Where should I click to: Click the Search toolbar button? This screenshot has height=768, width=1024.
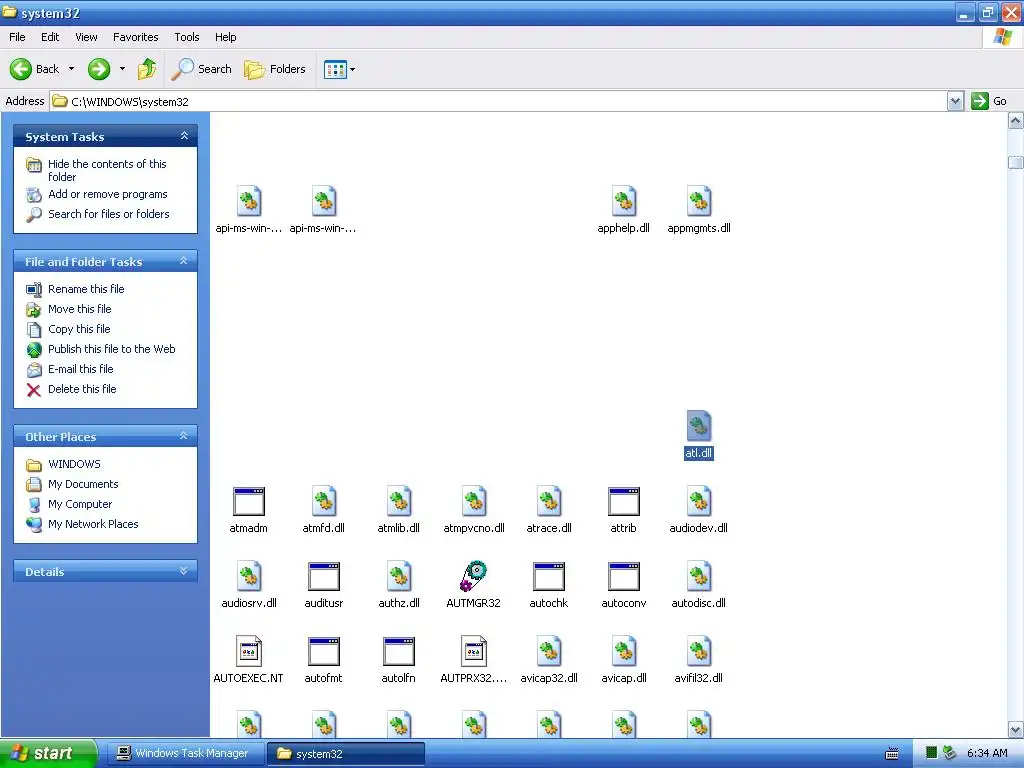click(202, 69)
